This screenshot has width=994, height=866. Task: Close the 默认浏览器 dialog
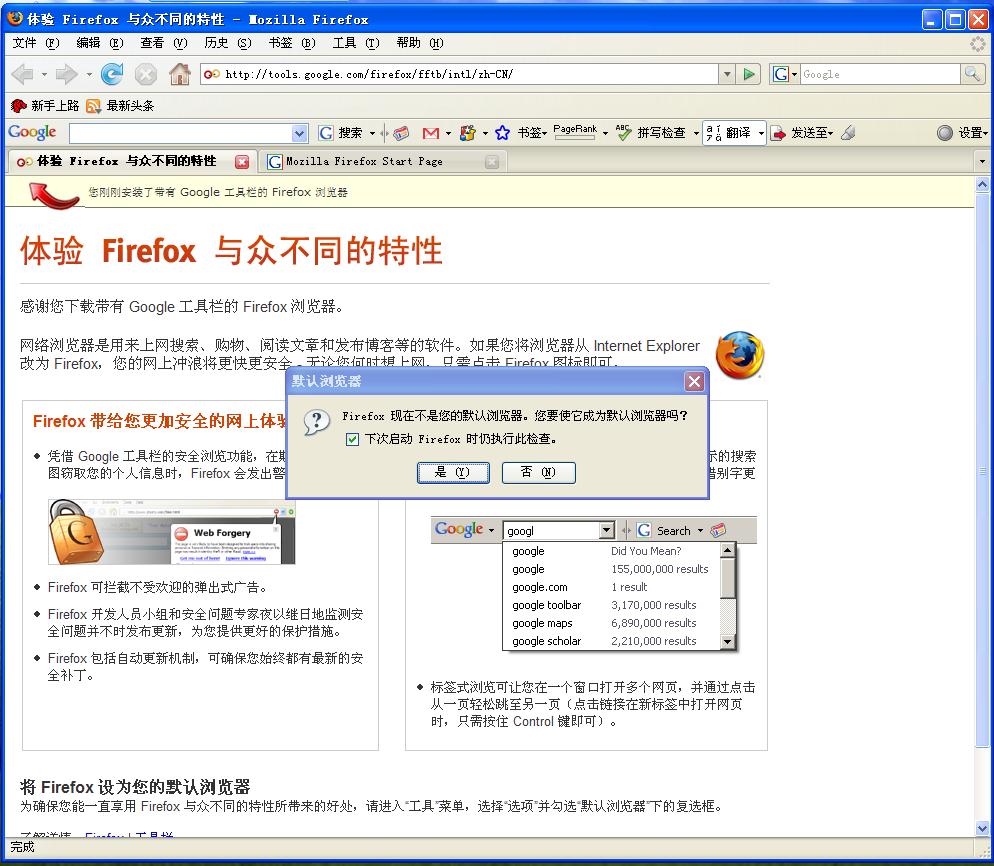pos(695,382)
